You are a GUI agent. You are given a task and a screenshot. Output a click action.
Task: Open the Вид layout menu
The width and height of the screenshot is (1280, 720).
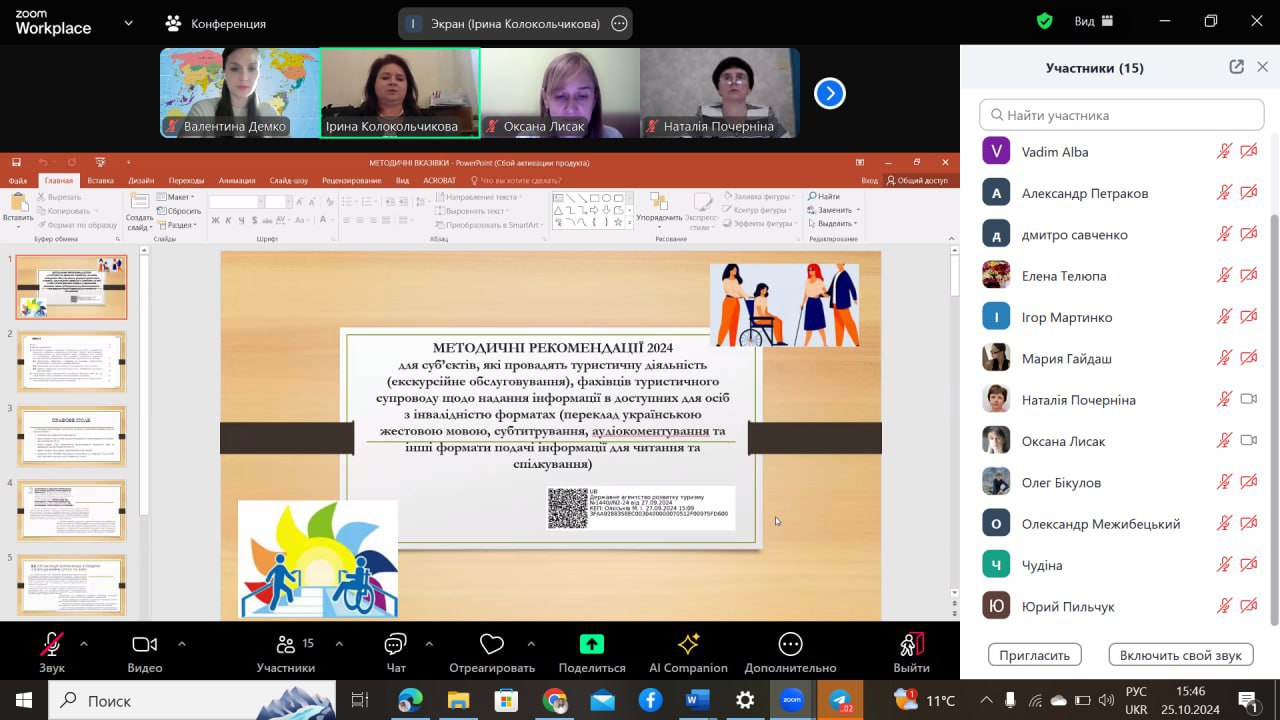pyautogui.click(x=1094, y=22)
